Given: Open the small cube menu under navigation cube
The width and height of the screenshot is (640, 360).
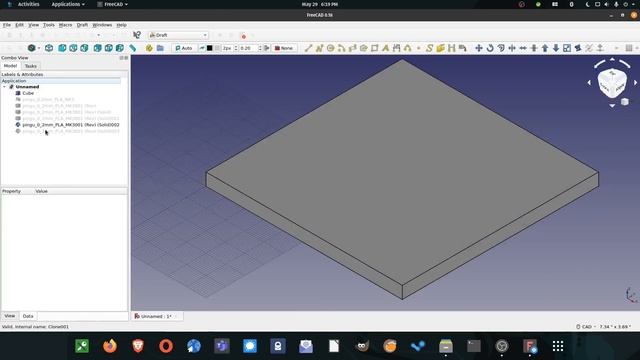Looking at the screenshot, I should [x=624, y=102].
